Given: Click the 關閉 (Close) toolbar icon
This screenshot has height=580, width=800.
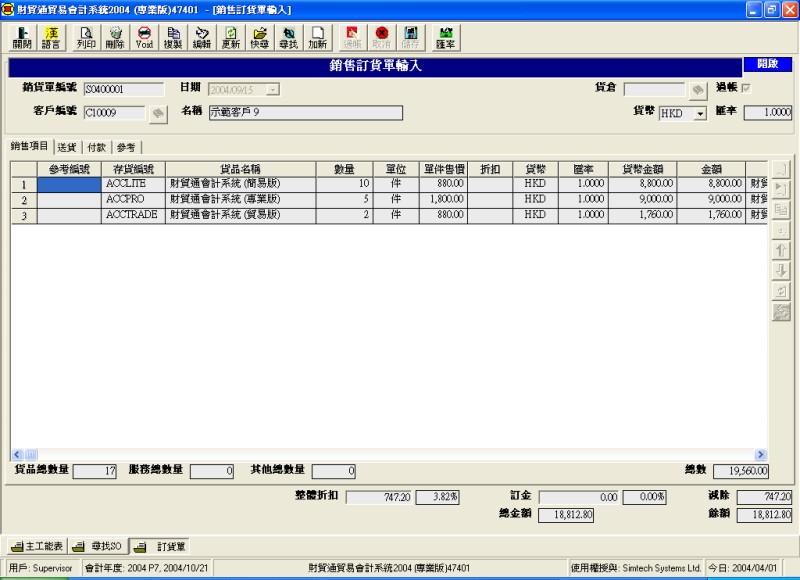Looking at the screenshot, I should tap(21, 38).
